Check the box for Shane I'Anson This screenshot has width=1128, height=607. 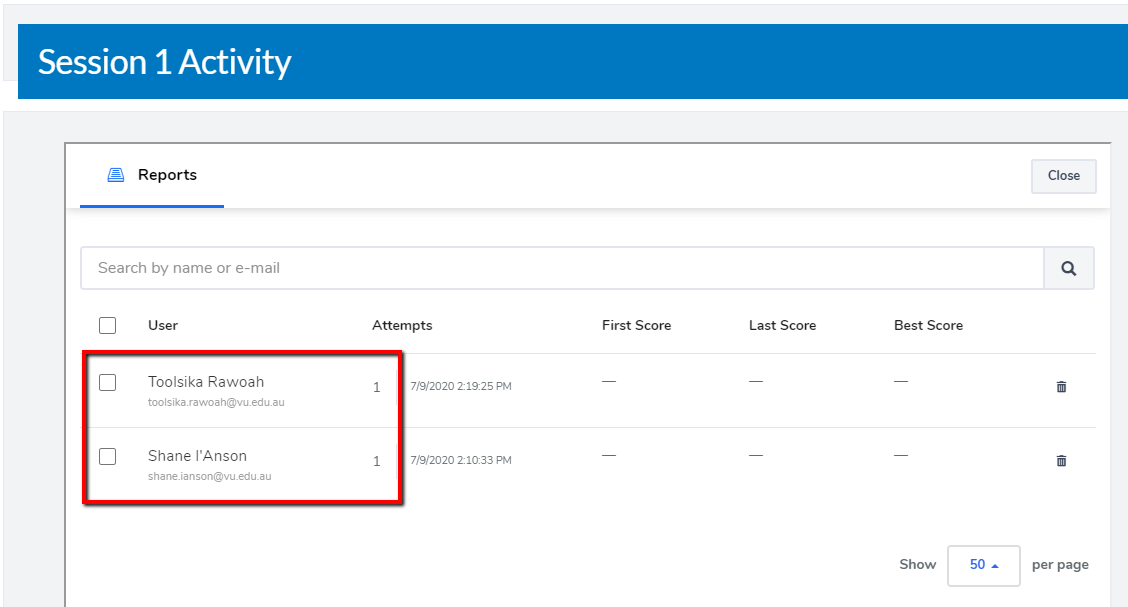coord(107,457)
